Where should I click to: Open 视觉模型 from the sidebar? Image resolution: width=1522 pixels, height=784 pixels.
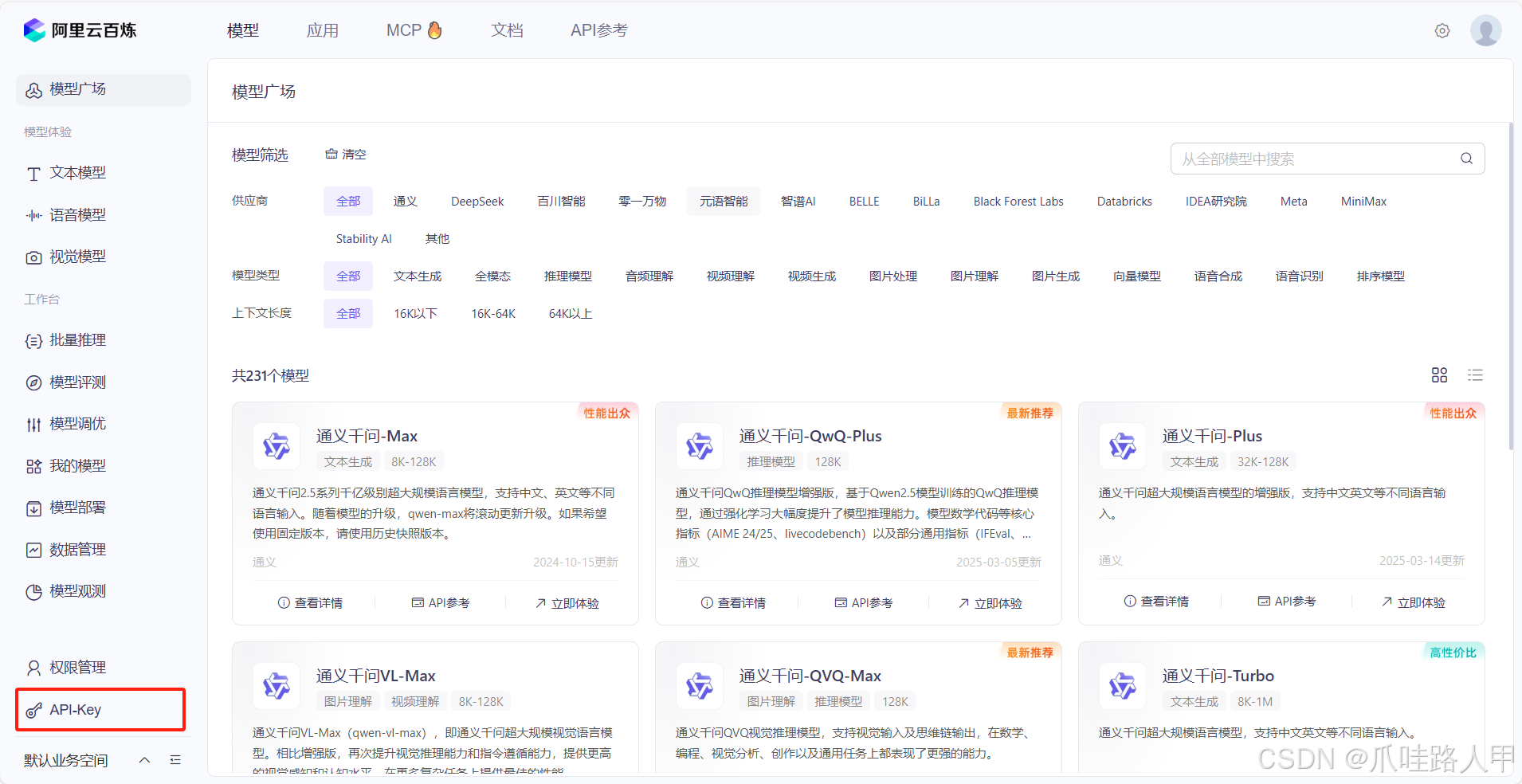pos(79,256)
